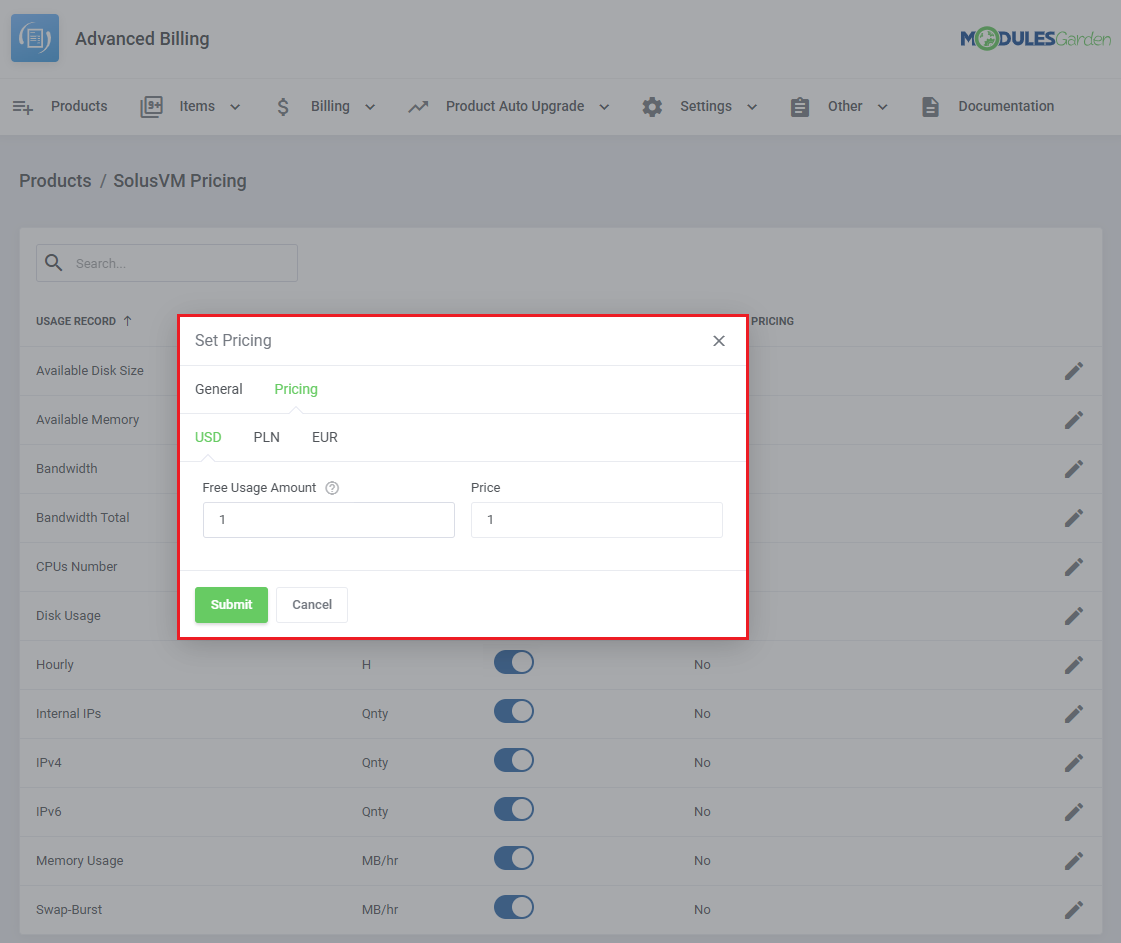Image resolution: width=1121 pixels, height=943 pixels.
Task: Switch to the General tab
Action: [x=219, y=389]
